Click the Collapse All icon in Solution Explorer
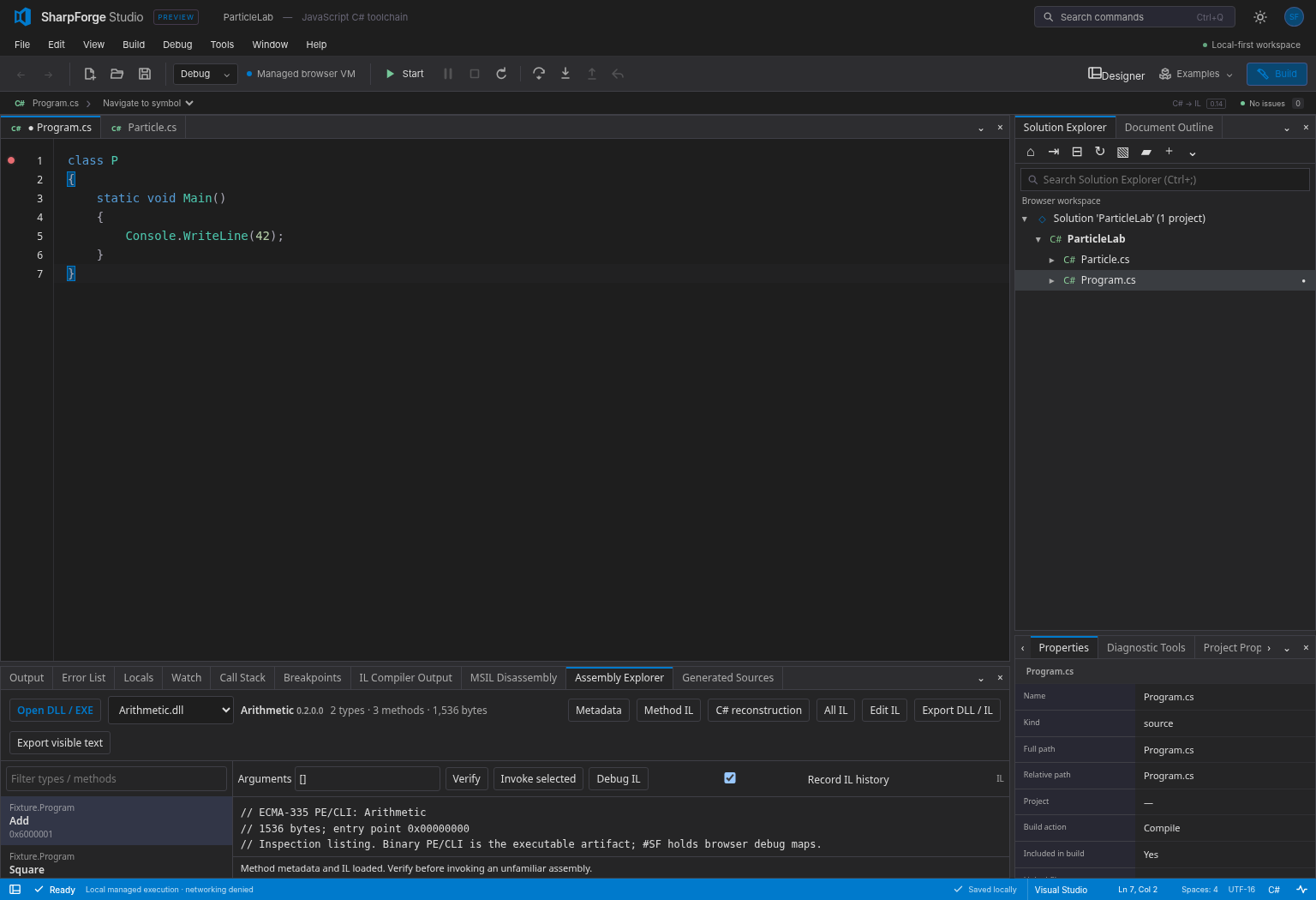The height and width of the screenshot is (900, 1316). [1077, 152]
